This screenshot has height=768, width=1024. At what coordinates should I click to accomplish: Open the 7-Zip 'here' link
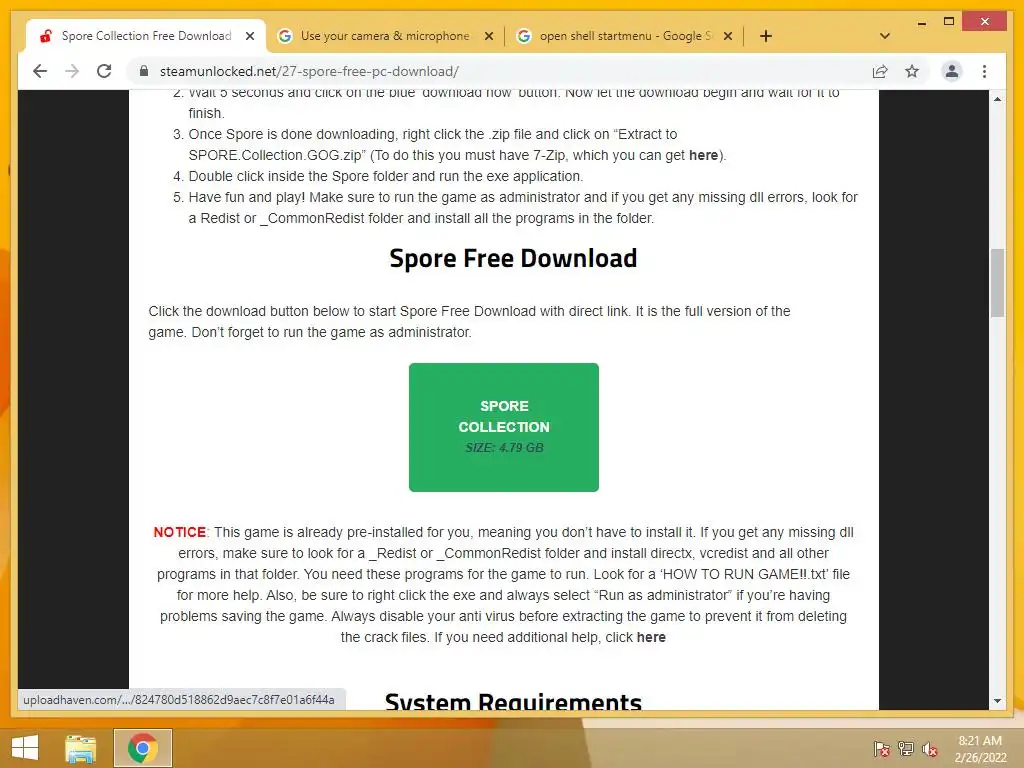click(x=703, y=155)
